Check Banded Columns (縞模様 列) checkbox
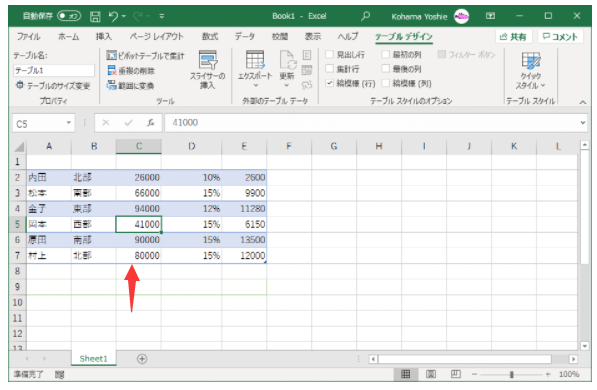597x390 pixels. point(386,83)
